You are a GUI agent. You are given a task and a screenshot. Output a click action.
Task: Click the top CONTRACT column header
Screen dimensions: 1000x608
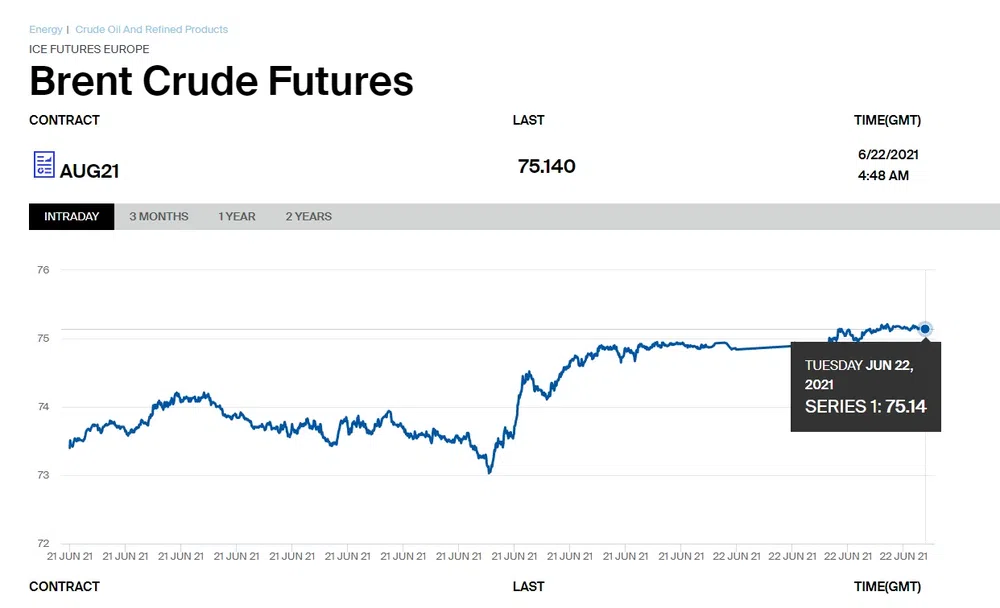click(x=64, y=120)
